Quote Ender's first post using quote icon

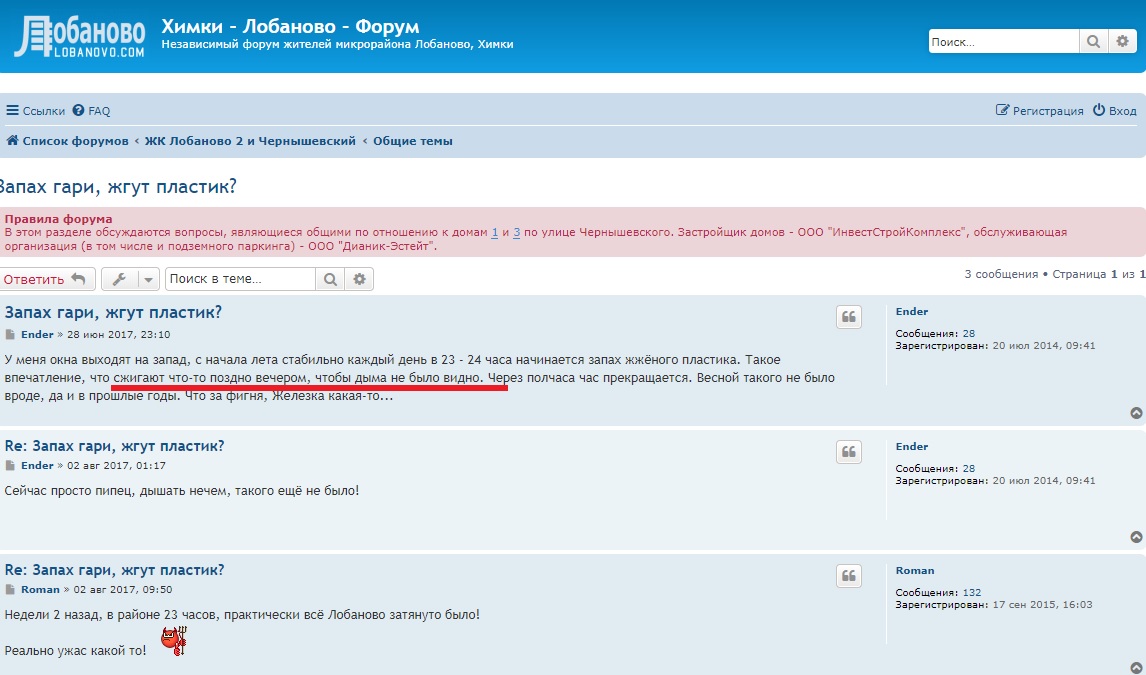coord(849,318)
